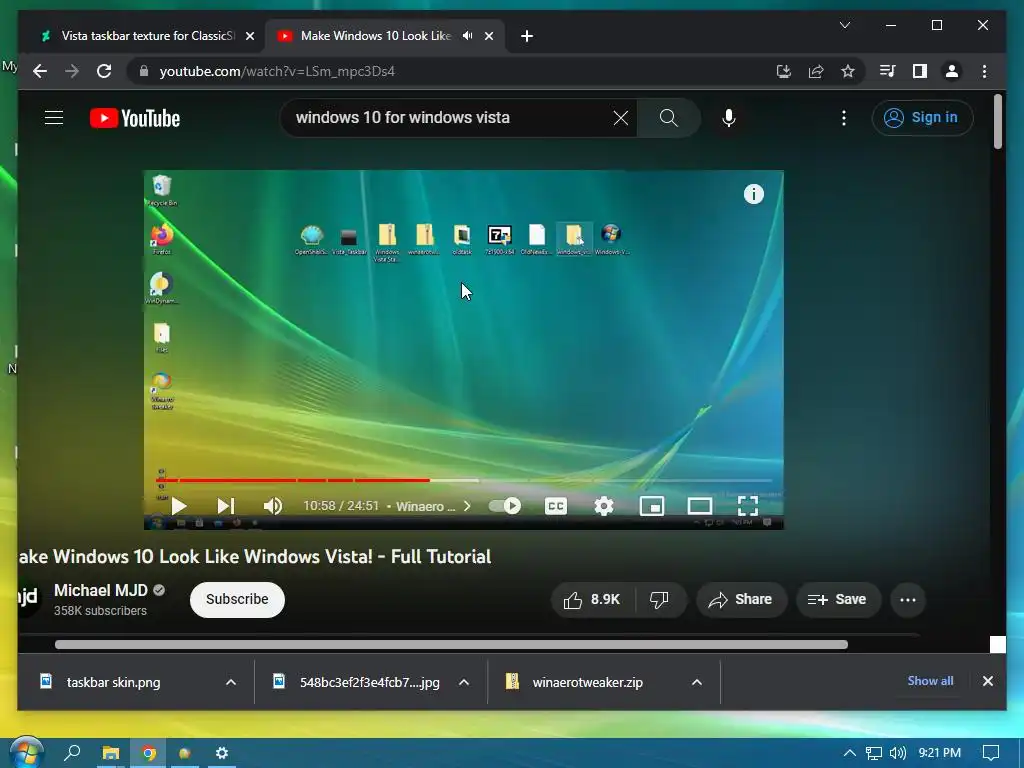
Task: Expand options for winaerotweaker.zip download
Action: pos(697,682)
